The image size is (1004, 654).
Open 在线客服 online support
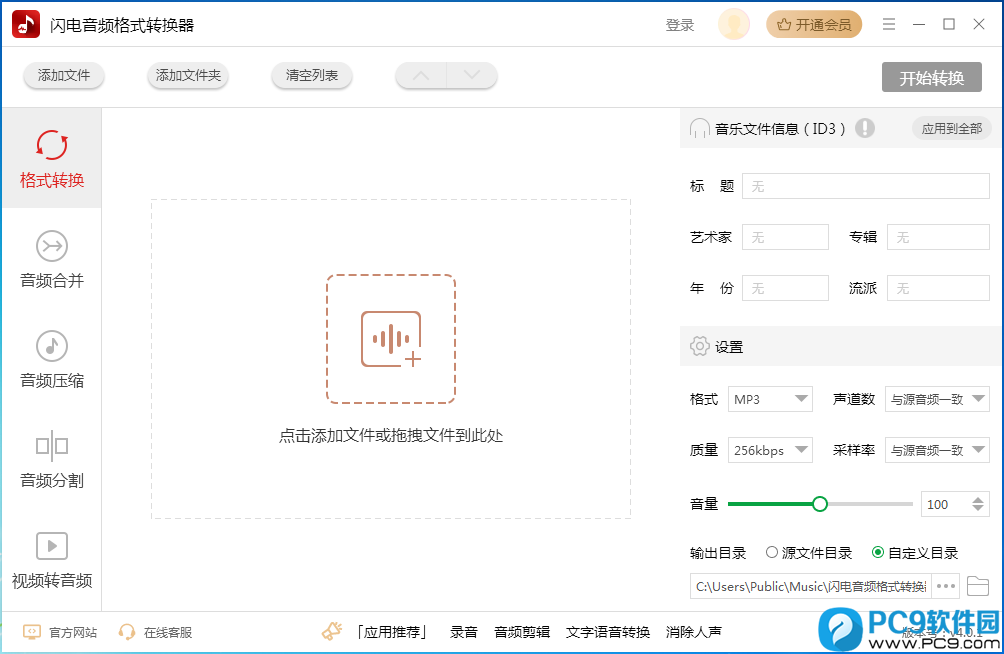(156, 632)
